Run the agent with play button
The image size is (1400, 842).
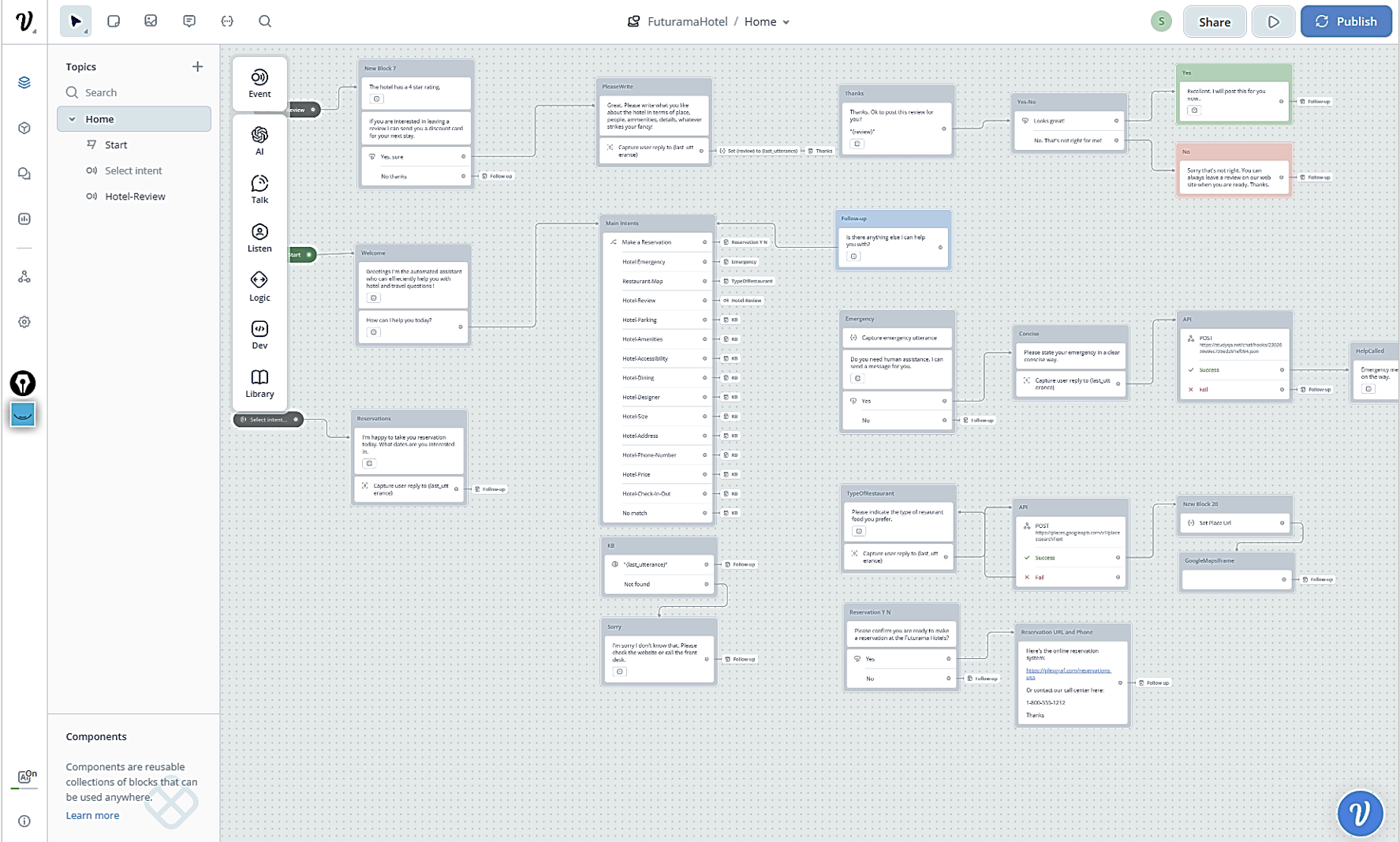click(1273, 22)
